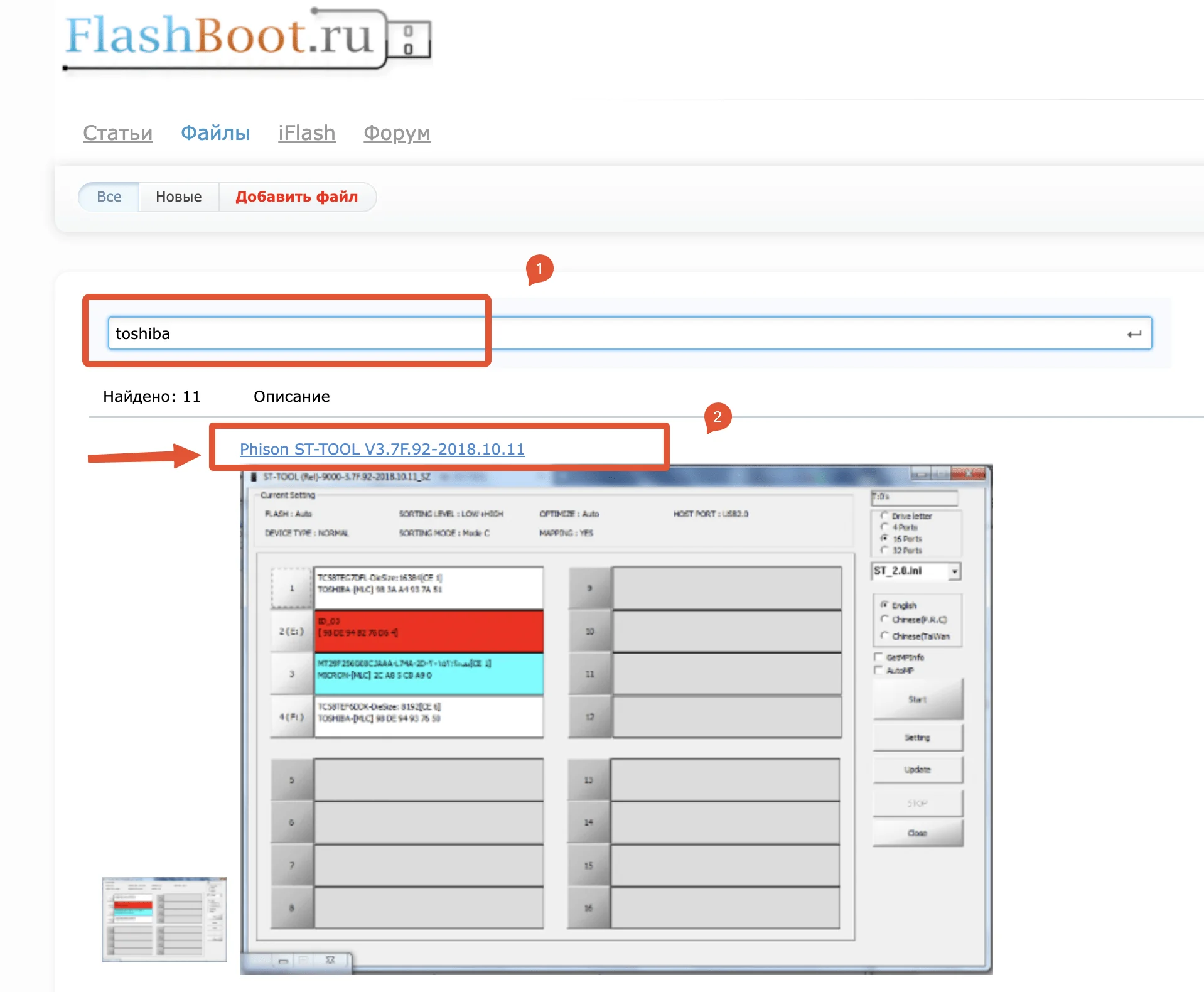This screenshot has width=1204, height=992.
Task: Click the red ID_03 port slot
Action: (x=428, y=631)
